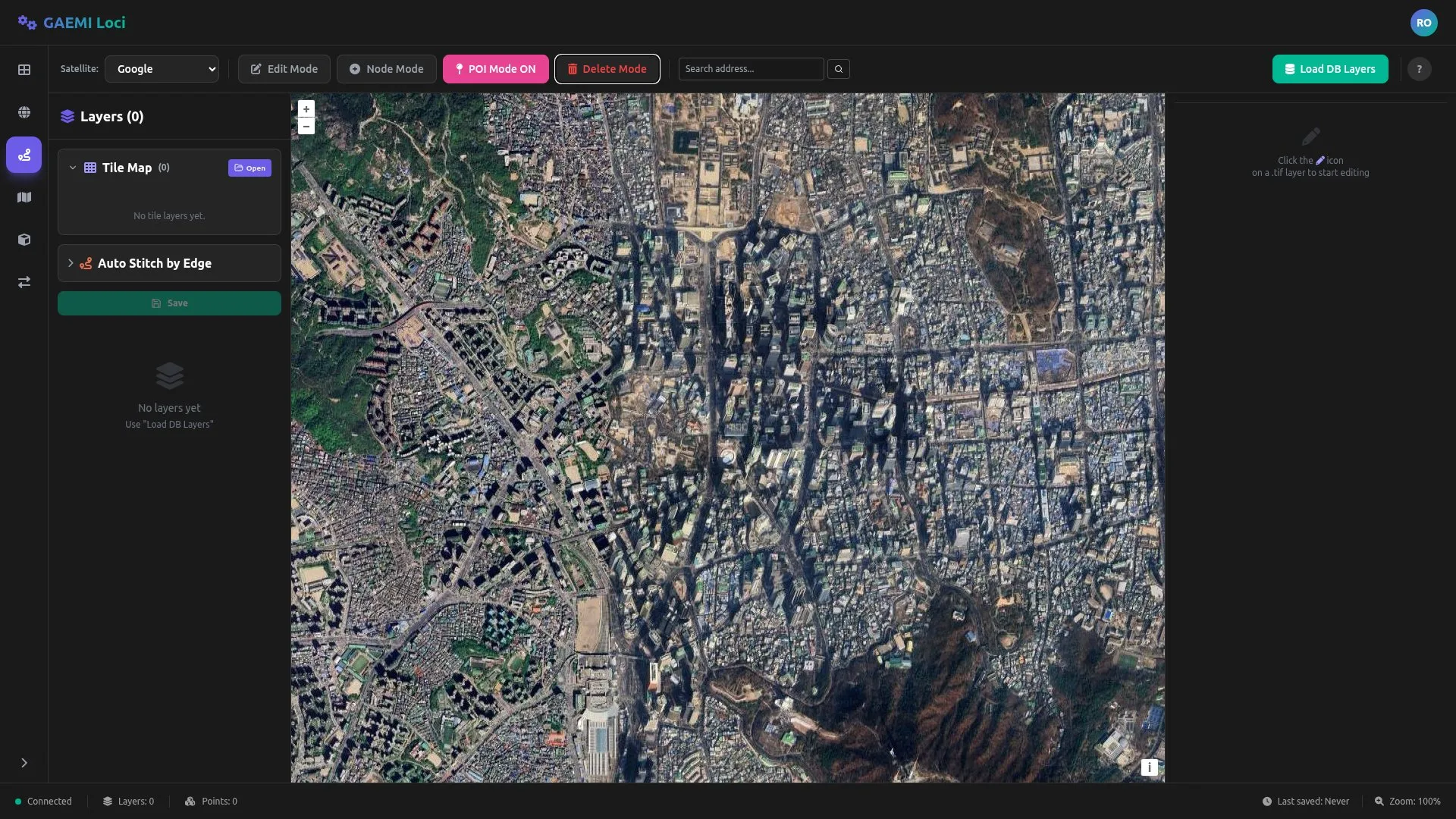This screenshot has width=1456, height=819.
Task: Click the swap arrows sidebar icon
Action: (24, 282)
